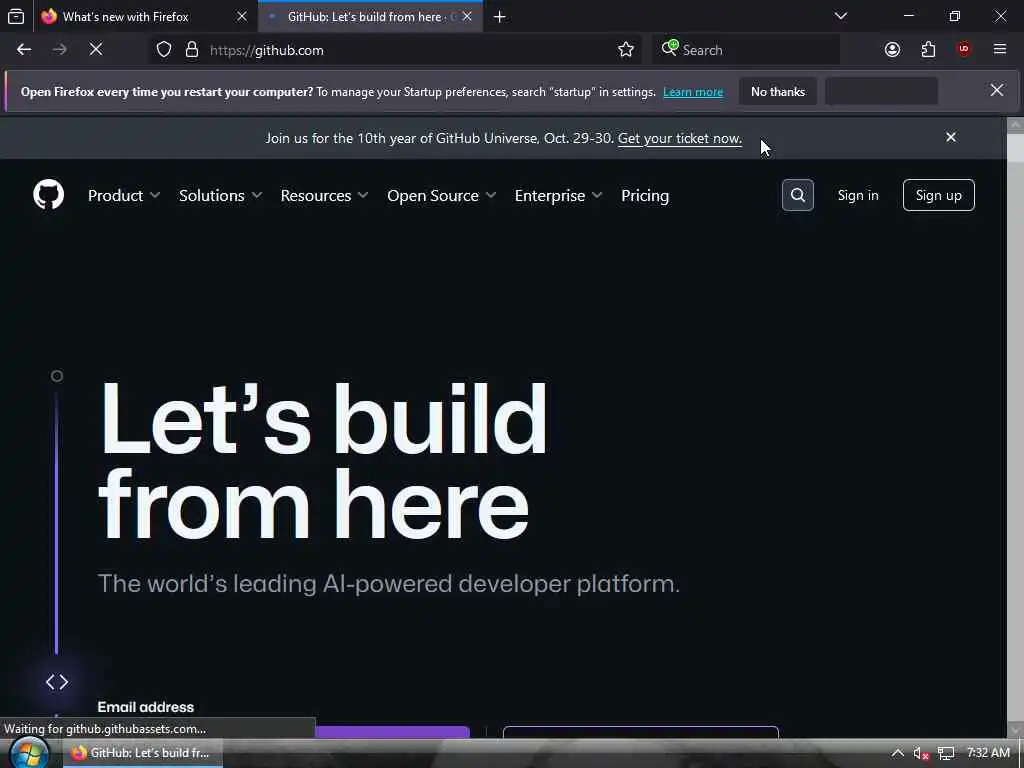Open GitHub site search magnifier button
The height and width of the screenshot is (768, 1024).
797,195
